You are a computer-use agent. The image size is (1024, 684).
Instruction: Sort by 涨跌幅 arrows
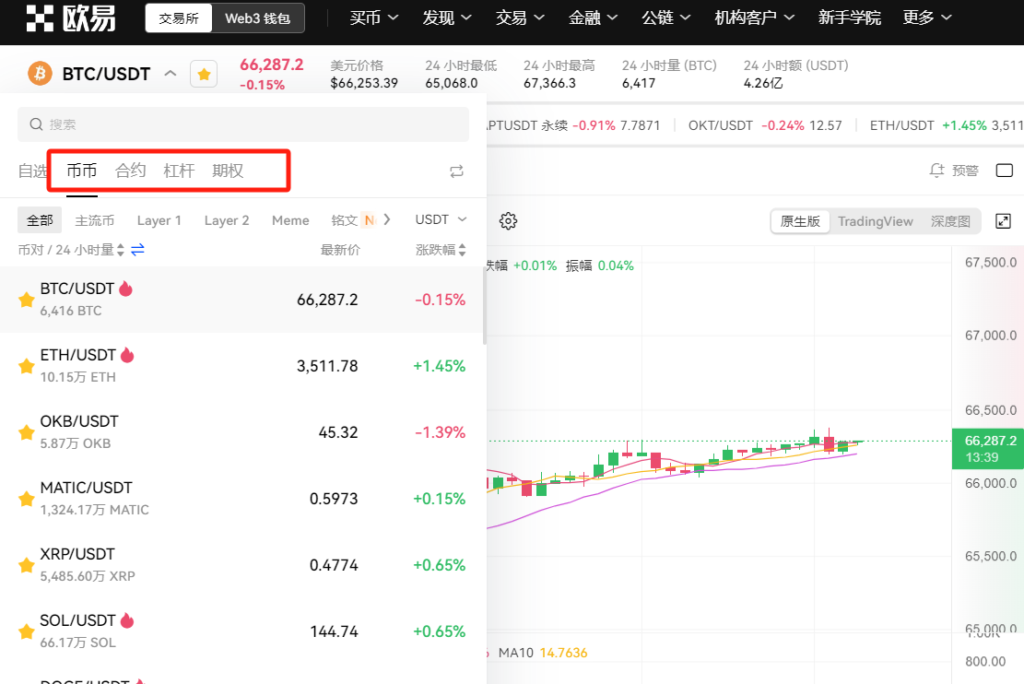click(462, 250)
